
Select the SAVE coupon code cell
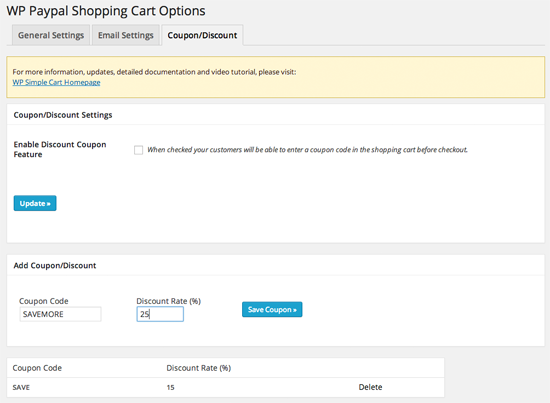pos(21,388)
